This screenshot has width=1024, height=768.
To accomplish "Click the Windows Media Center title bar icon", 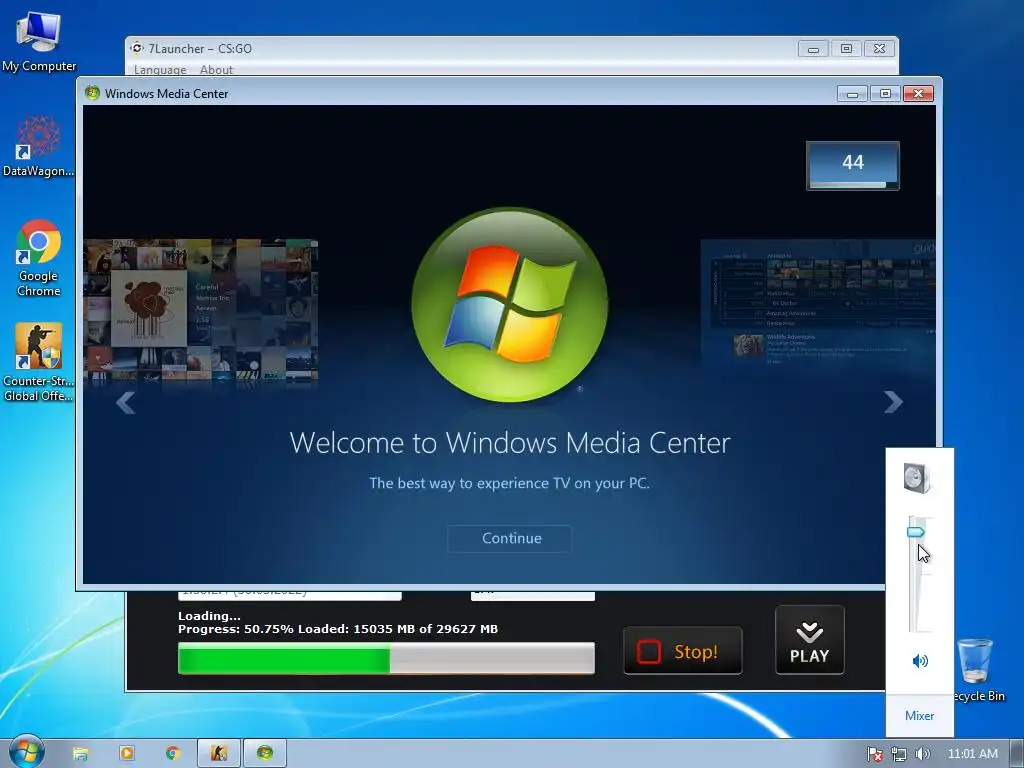I will (92, 93).
